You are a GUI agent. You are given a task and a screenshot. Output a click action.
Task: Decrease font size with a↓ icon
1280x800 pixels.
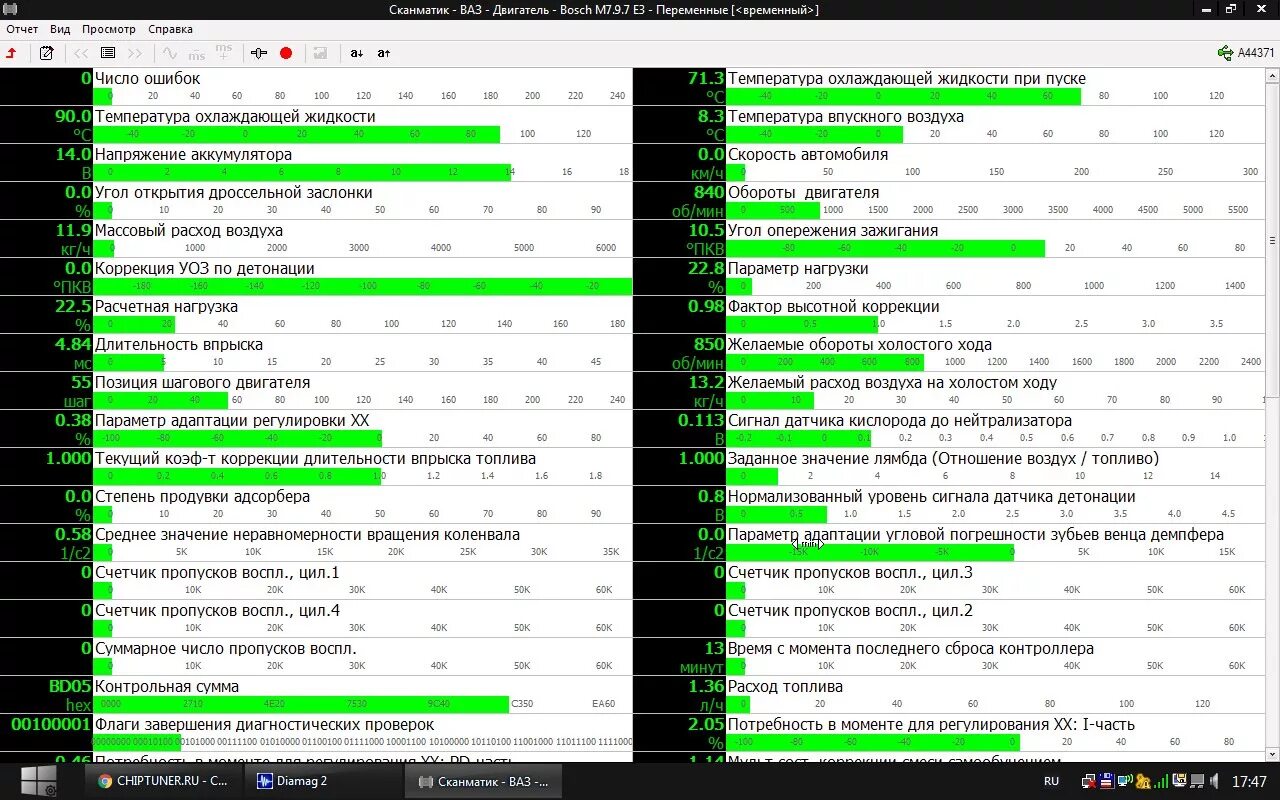[357, 53]
